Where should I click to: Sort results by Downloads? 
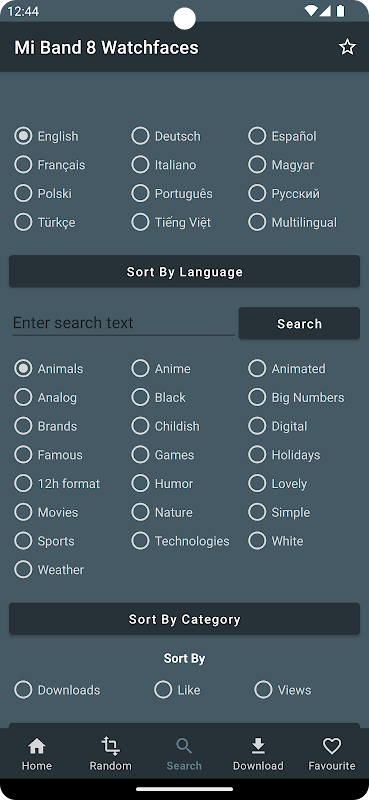(57, 690)
